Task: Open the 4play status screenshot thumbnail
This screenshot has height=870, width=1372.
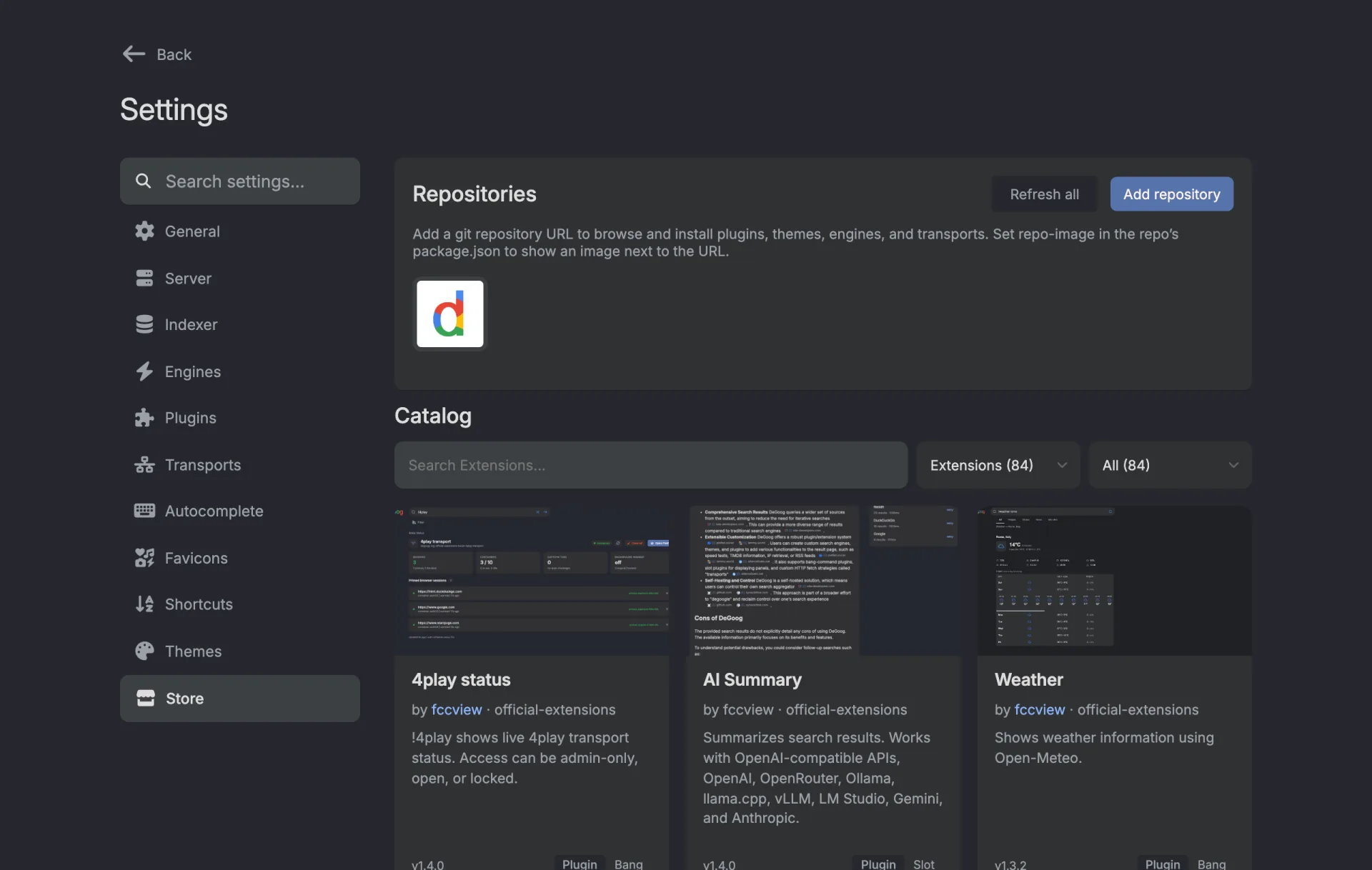Action: (532, 580)
